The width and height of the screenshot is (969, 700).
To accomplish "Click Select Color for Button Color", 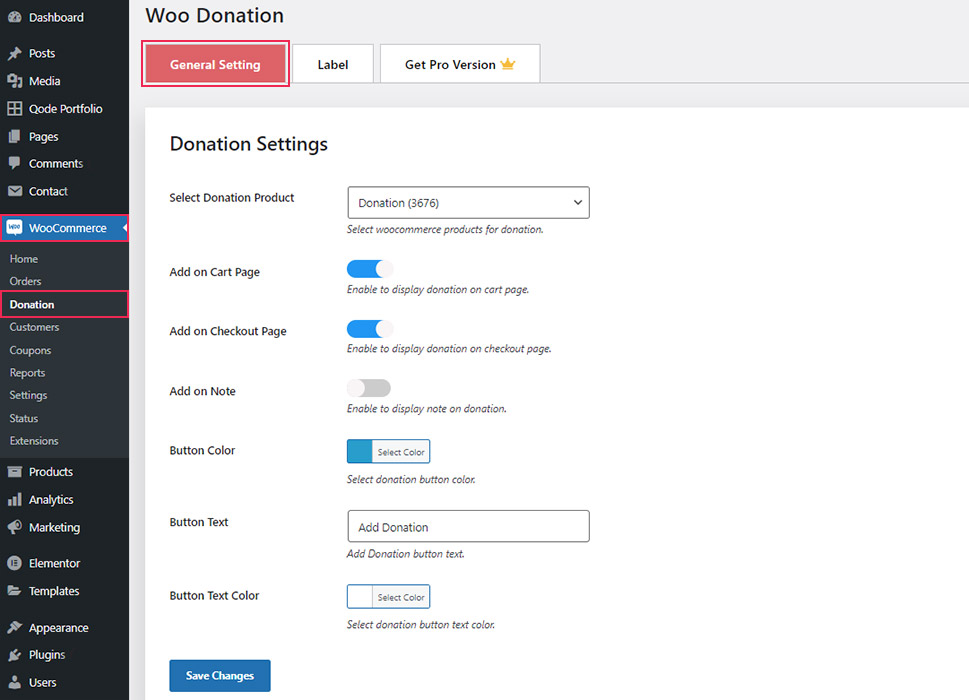I will click(x=401, y=452).
